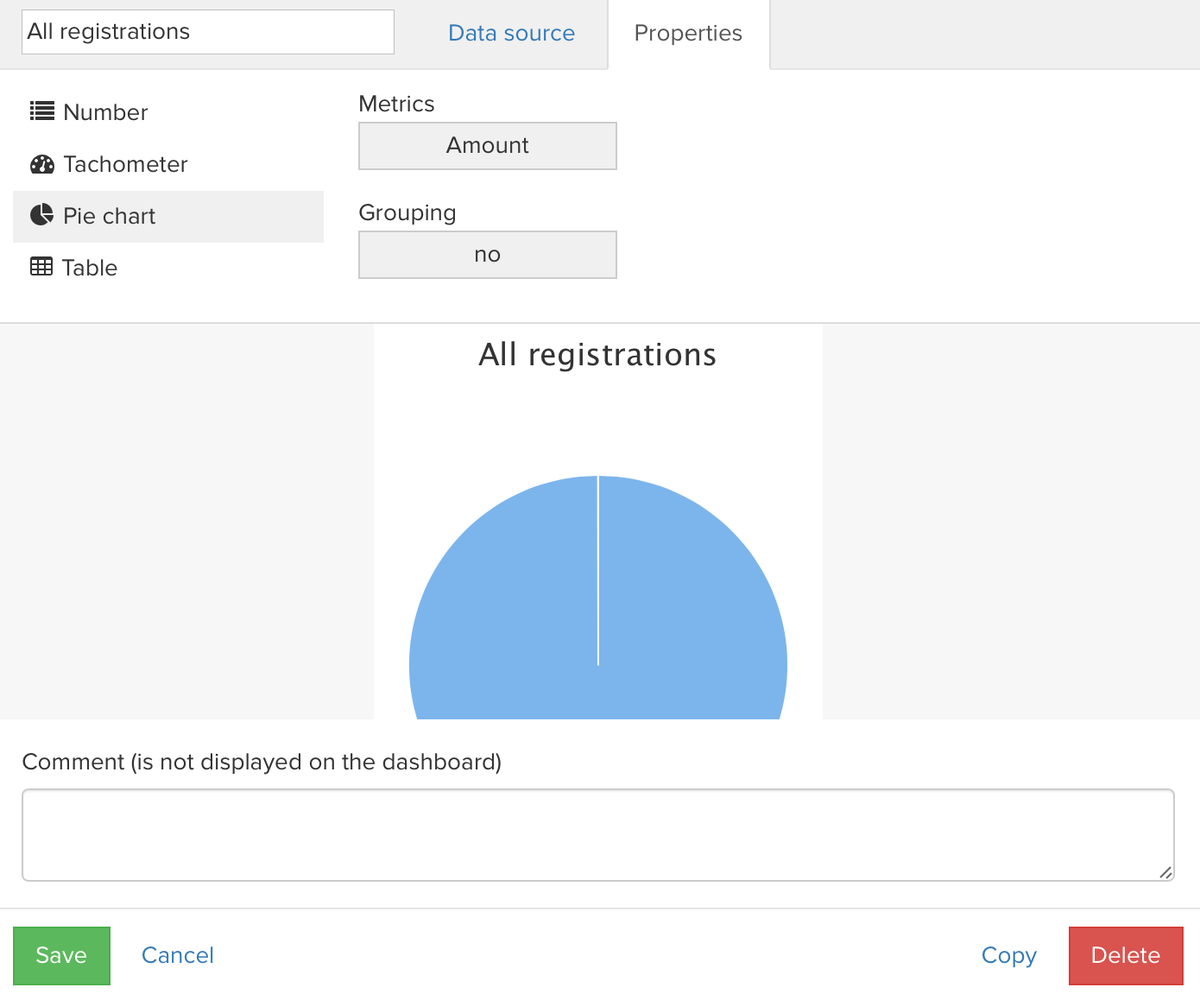Open the Properties tab
This screenshot has height=1000, width=1200.
click(688, 34)
